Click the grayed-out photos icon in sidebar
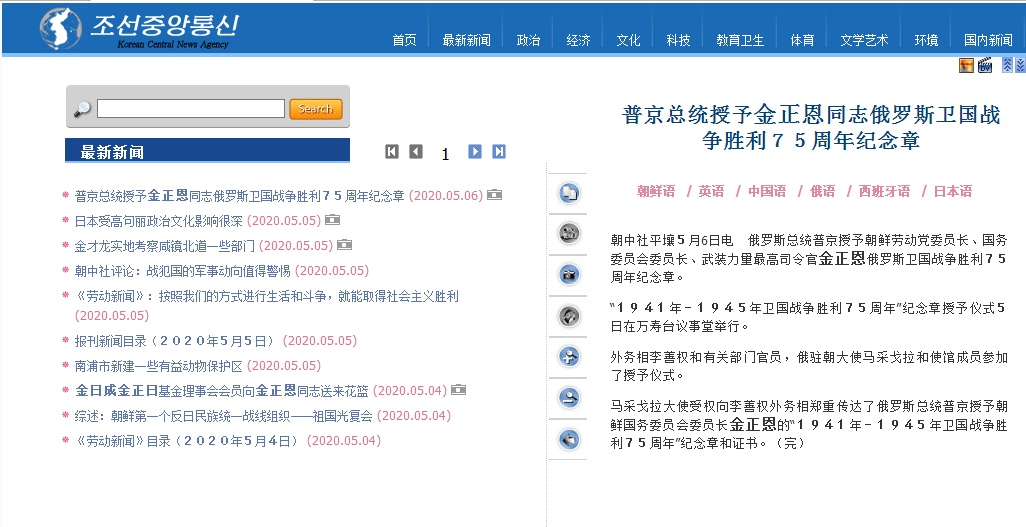1026x527 pixels. tap(569, 233)
